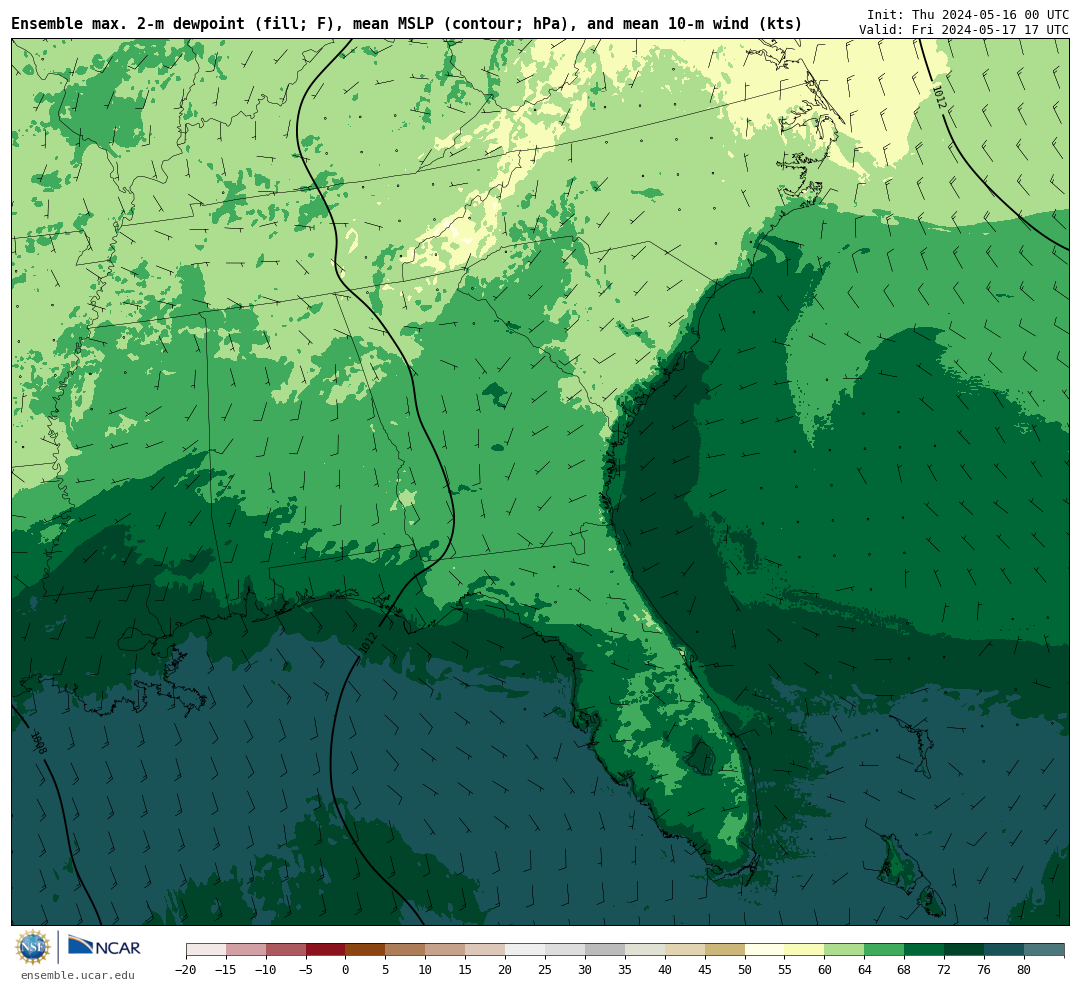Click the 1012 contour label near Florida panhandle

(x=369, y=642)
